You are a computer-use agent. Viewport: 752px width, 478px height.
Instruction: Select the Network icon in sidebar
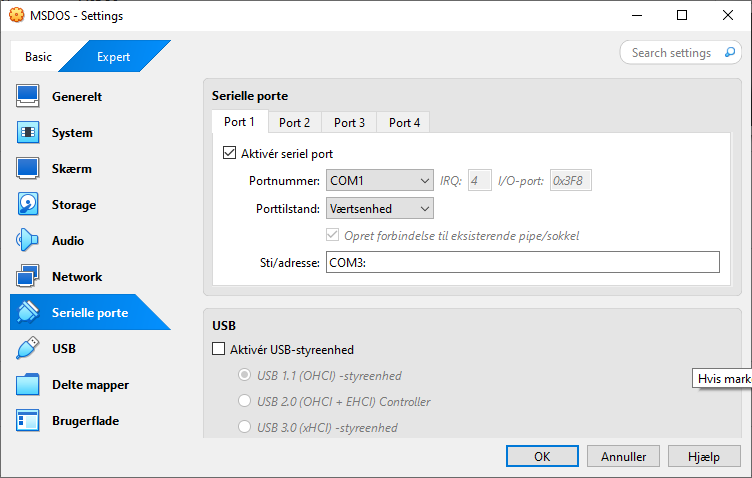28,277
